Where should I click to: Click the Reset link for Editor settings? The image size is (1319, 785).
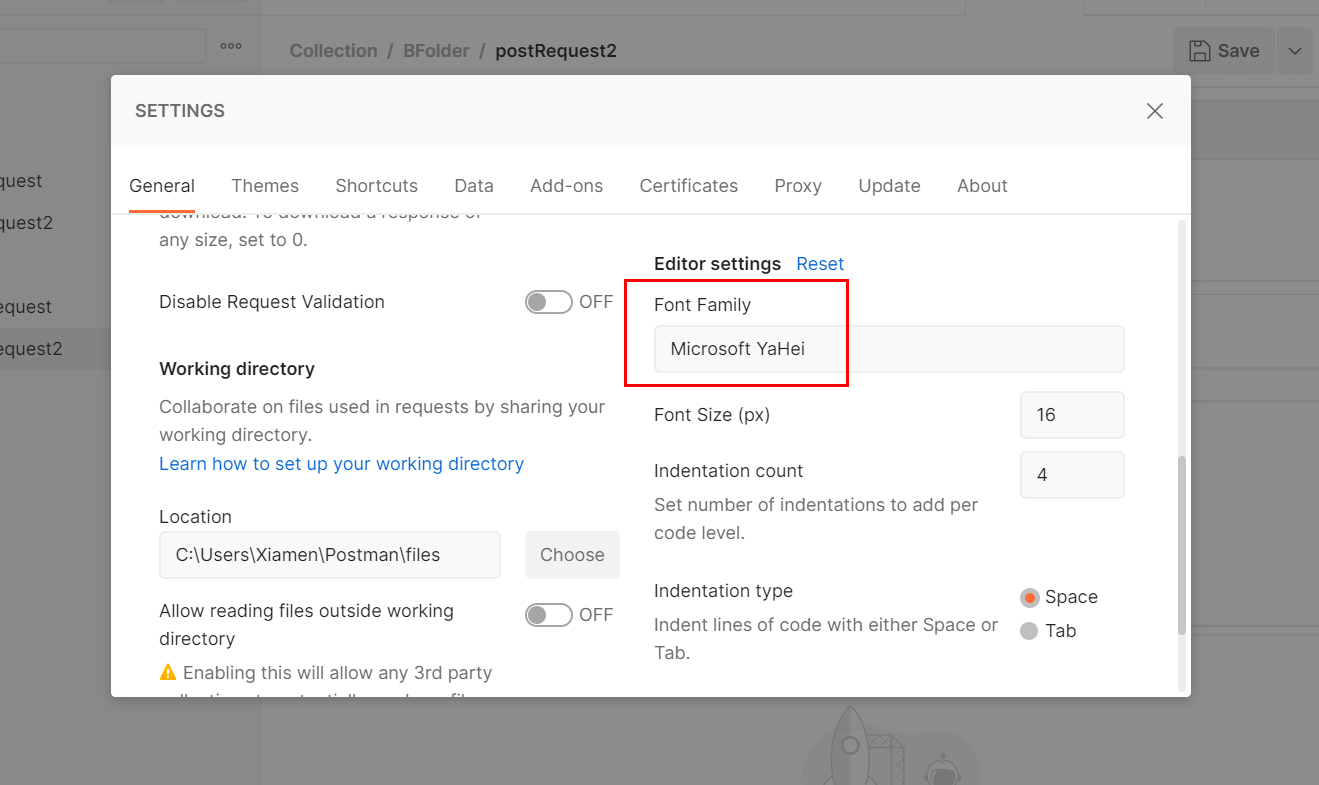tap(820, 264)
